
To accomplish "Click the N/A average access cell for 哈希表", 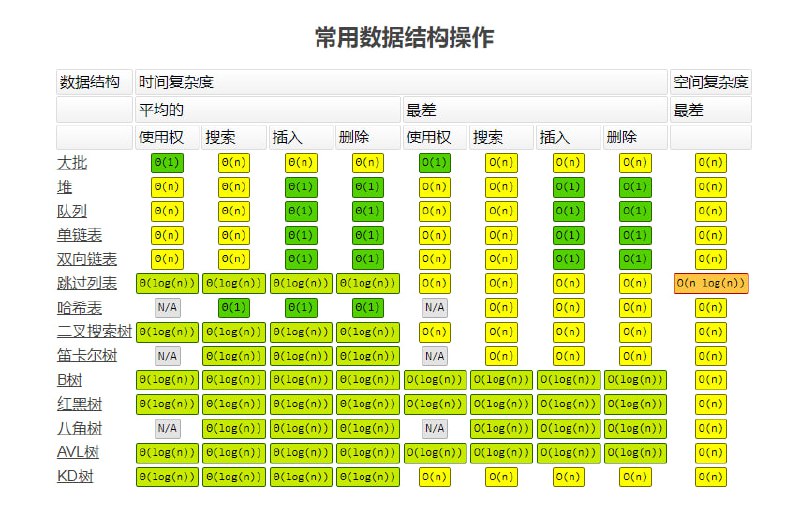I will click(x=167, y=308).
